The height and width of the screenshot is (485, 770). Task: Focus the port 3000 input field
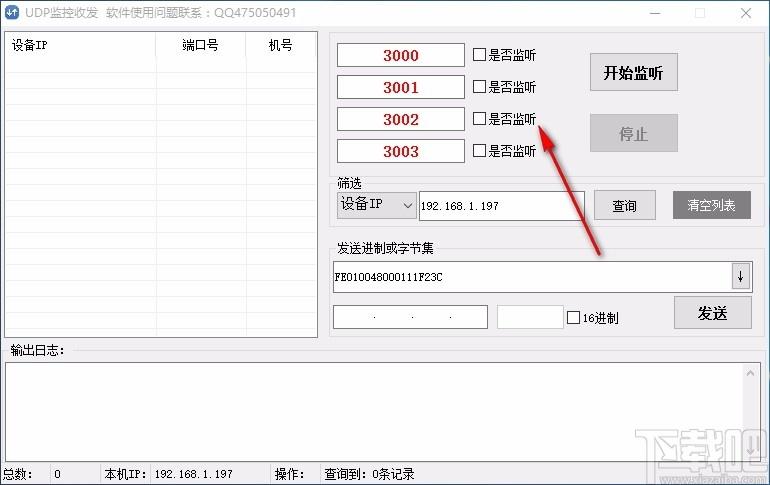(401, 55)
